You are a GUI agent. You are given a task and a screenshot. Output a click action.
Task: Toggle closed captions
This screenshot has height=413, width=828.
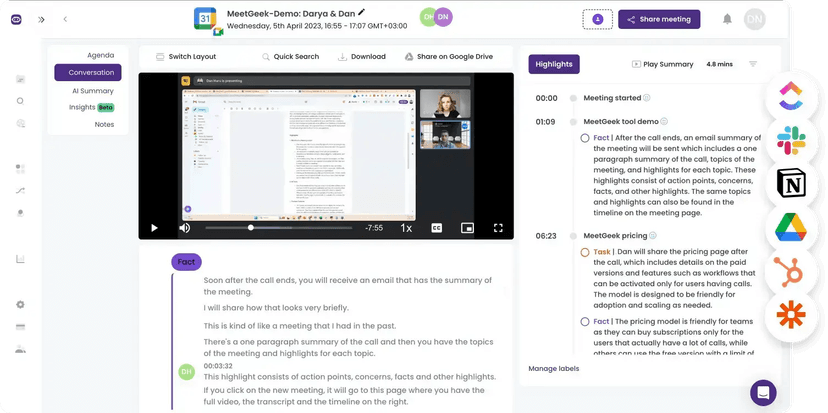(x=436, y=228)
